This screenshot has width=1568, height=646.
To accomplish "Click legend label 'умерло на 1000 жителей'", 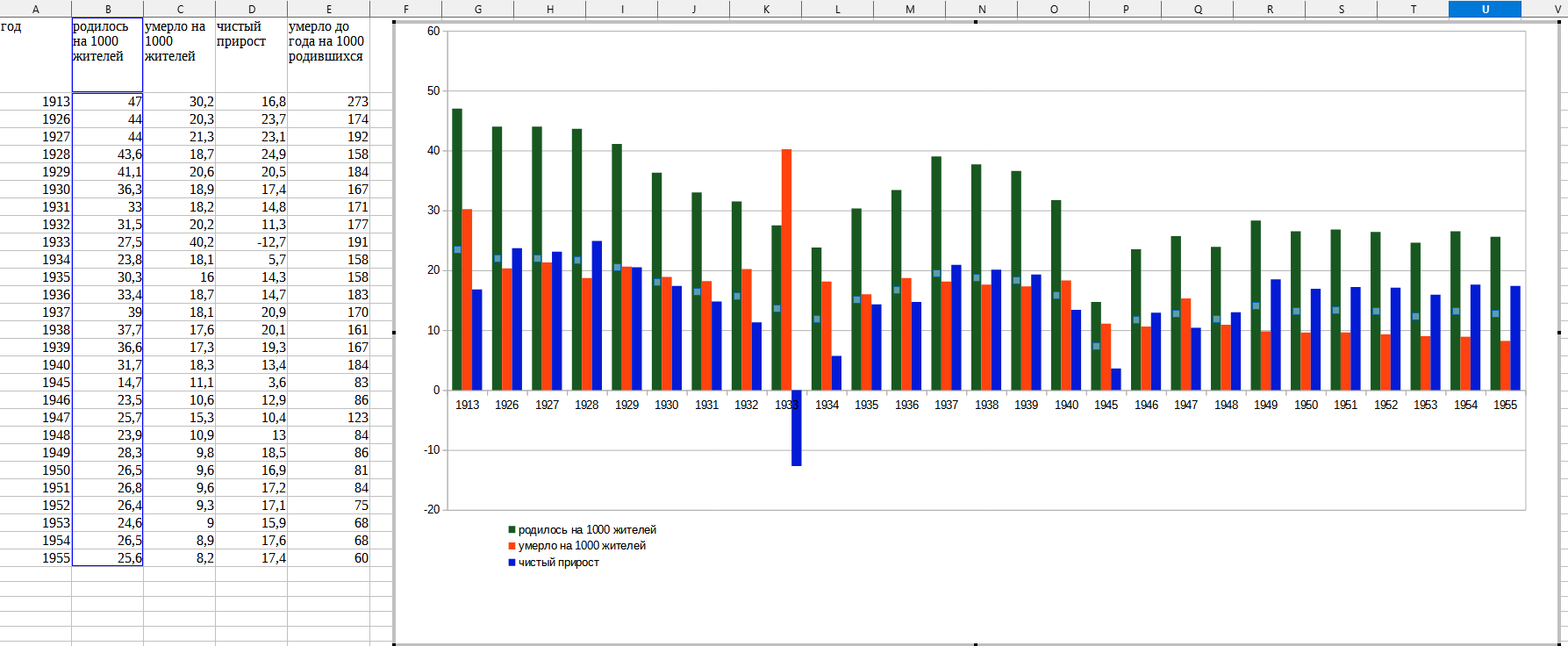I will [x=582, y=546].
